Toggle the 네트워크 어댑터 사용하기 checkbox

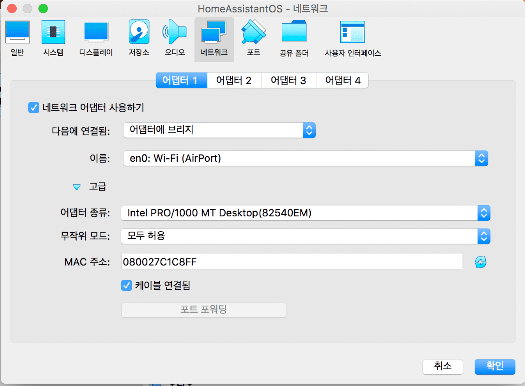[33, 108]
